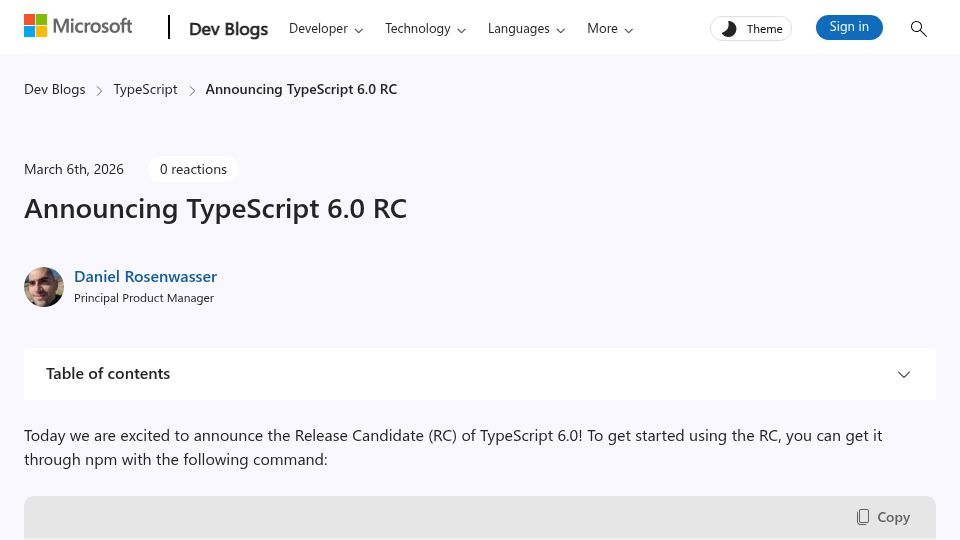Go to TypeScript breadcrumb

(x=145, y=89)
